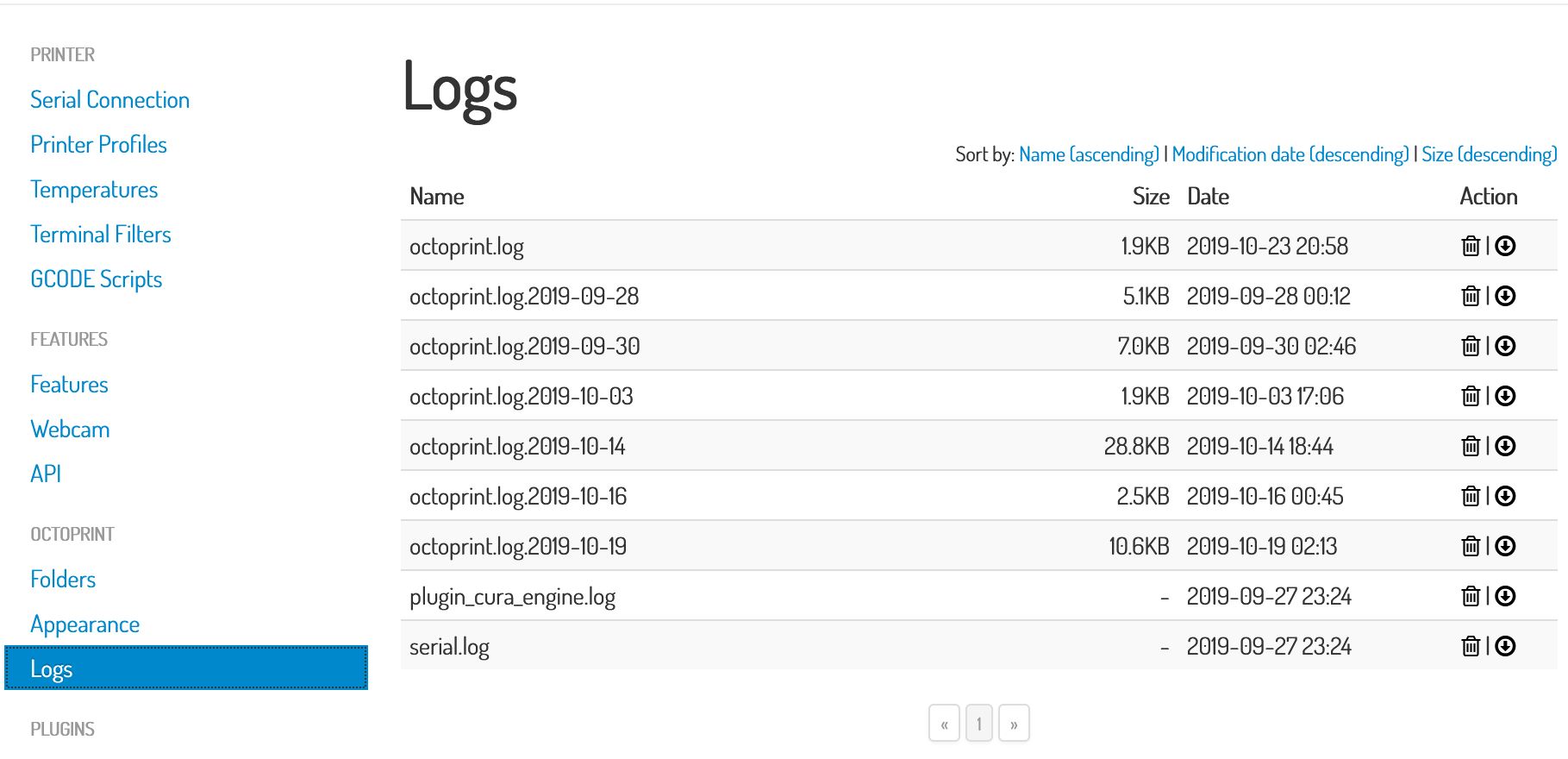Open the Printer Profiles section

[98, 145]
